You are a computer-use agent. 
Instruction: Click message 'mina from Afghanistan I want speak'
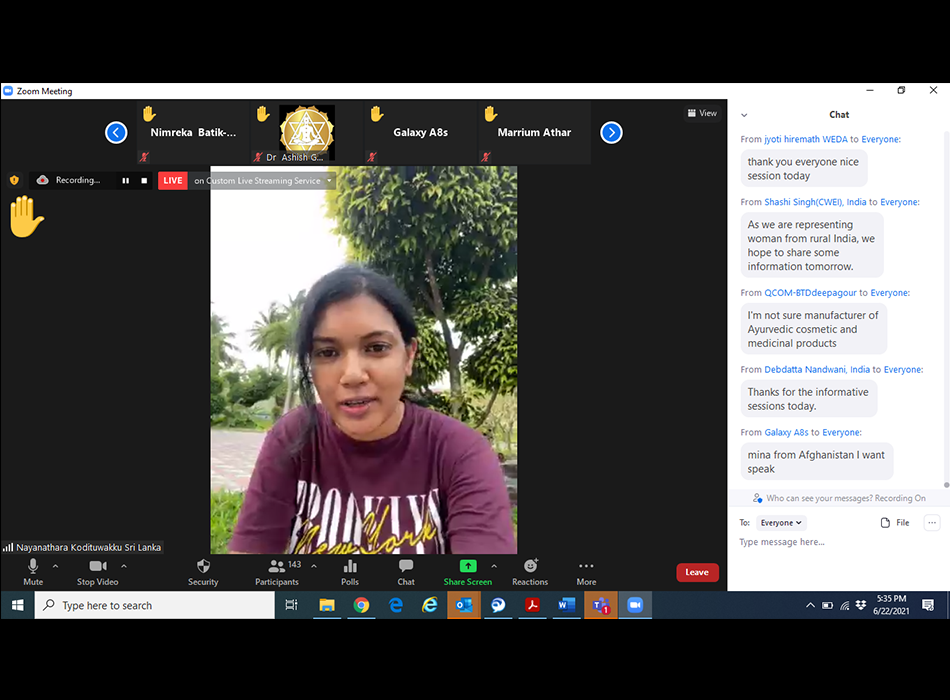click(x=816, y=462)
